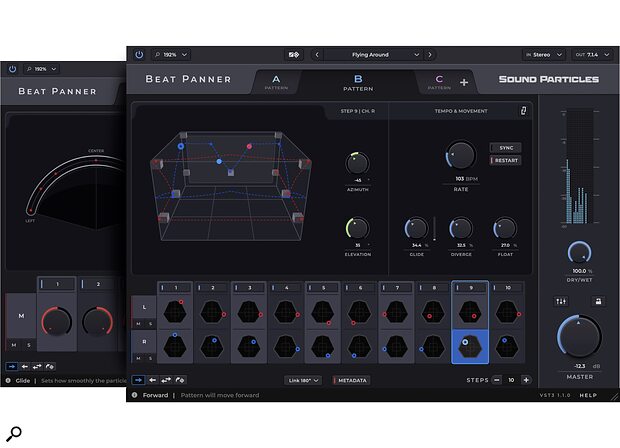Toggle the power icon in the back Beat Panner window

(x=13, y=69)
